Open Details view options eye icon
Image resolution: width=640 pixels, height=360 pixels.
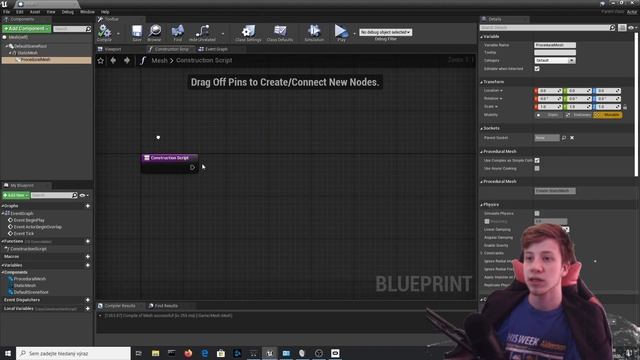632,28
